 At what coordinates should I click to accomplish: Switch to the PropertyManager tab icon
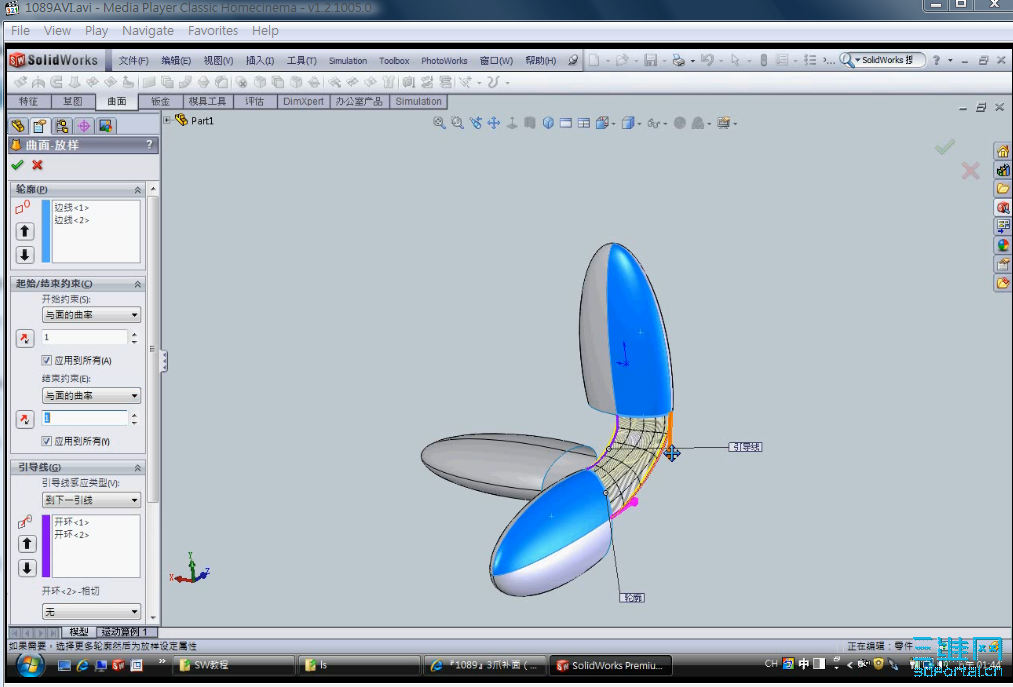click(40, 125)
